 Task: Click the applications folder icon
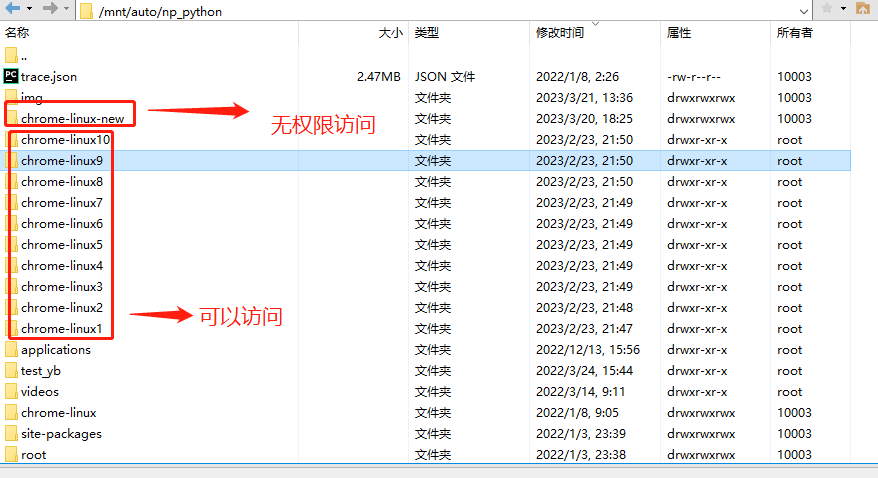coord(11,349)
